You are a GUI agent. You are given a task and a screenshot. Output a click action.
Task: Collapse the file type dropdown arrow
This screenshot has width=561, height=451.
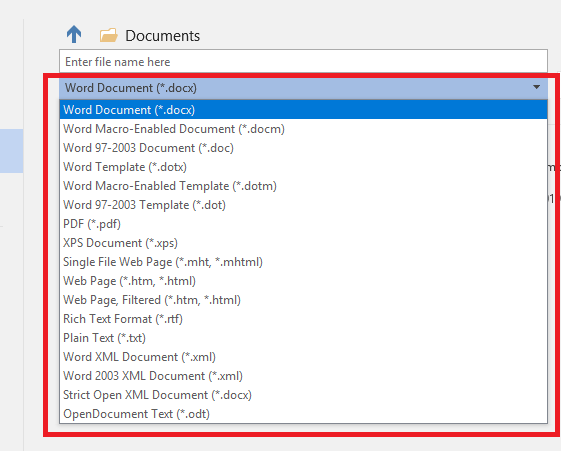(536, 87)
